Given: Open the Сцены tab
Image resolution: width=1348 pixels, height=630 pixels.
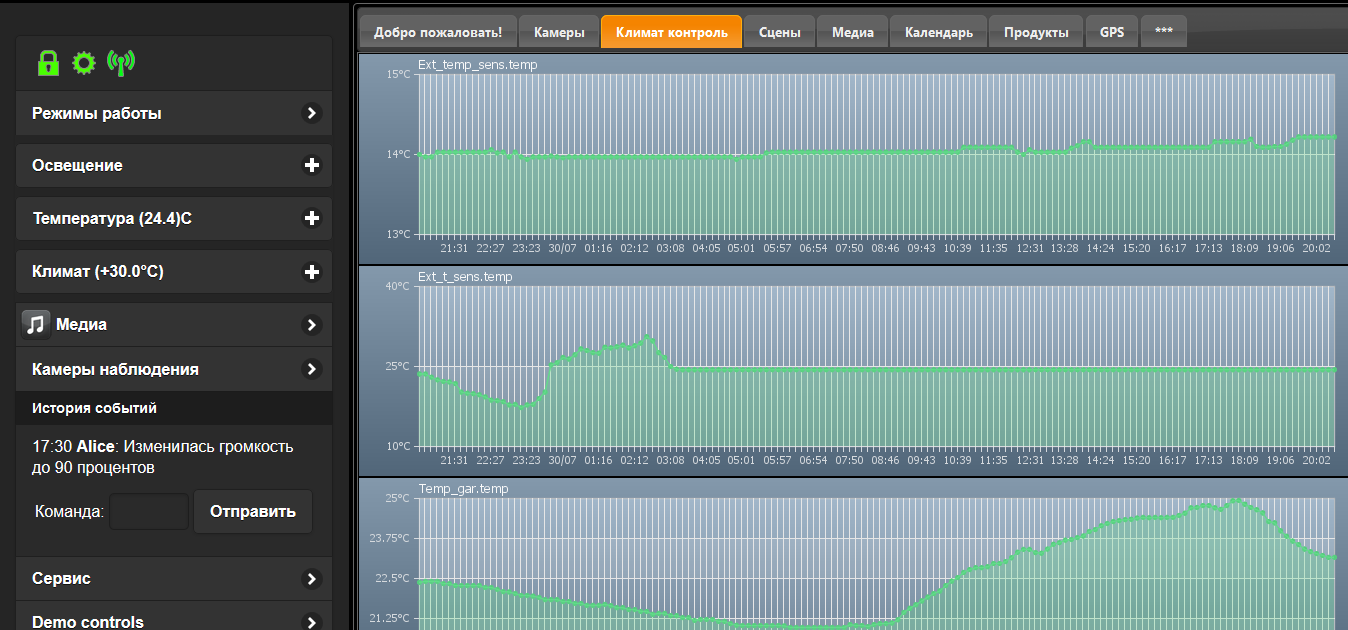Looking at the screenshot, I should tap(779, 32).
